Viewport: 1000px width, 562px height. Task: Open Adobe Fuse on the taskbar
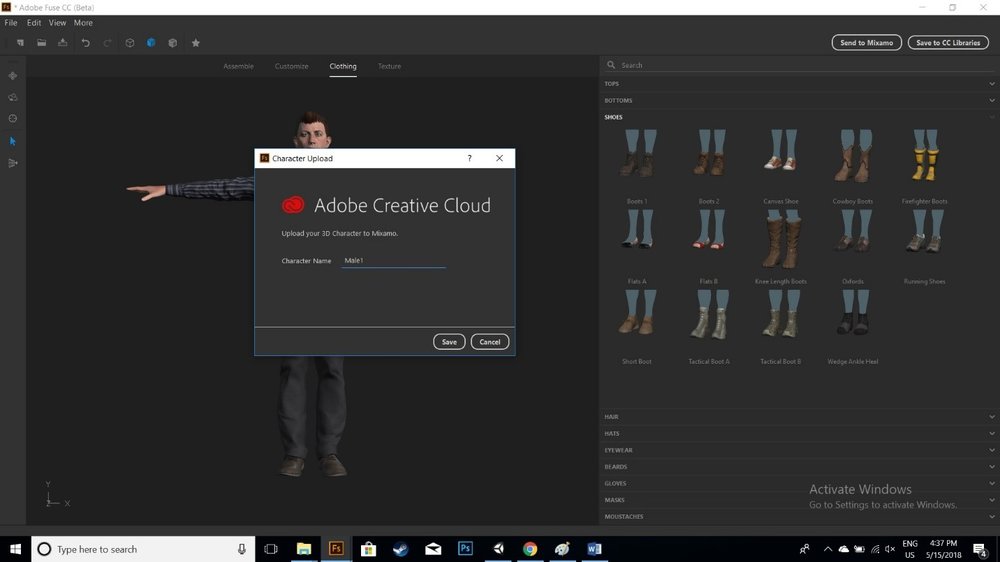[336, 549]
